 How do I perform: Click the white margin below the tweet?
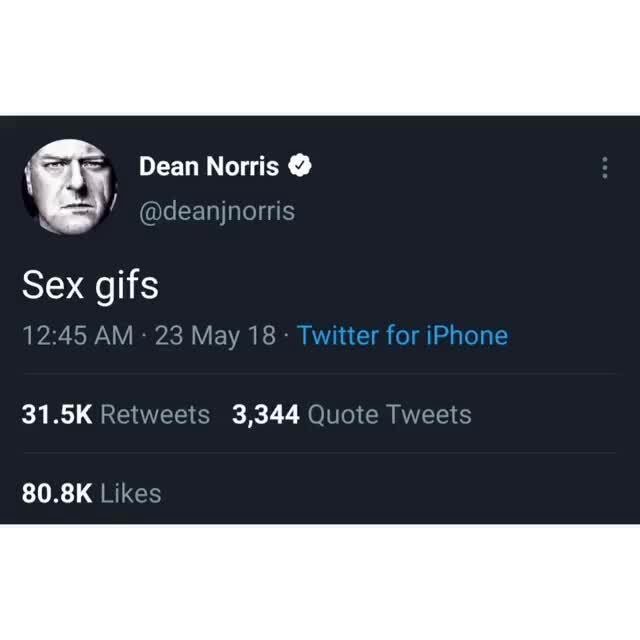[320, 582]
